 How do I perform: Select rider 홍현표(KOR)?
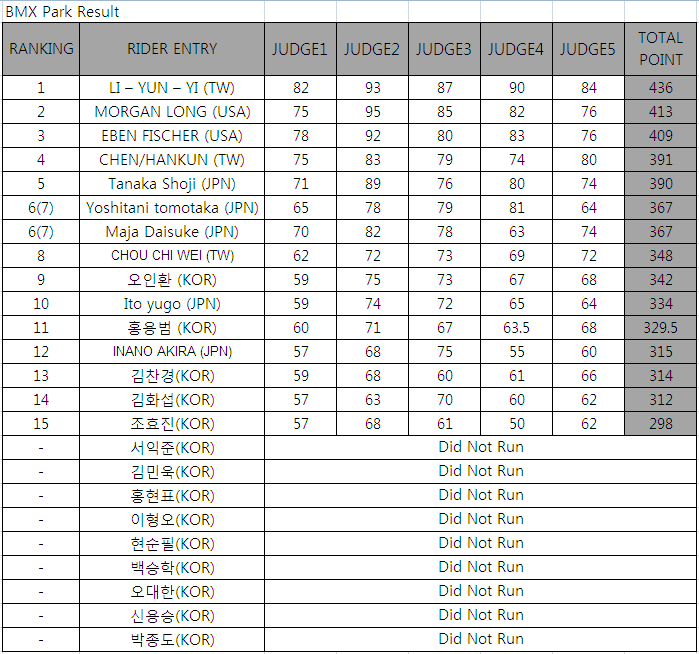pos(172,496)
